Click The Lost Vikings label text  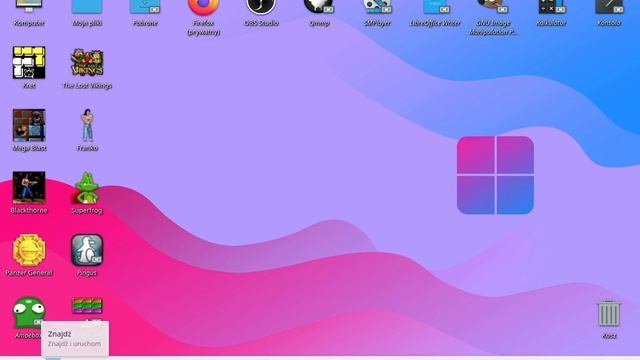[87, 85]
